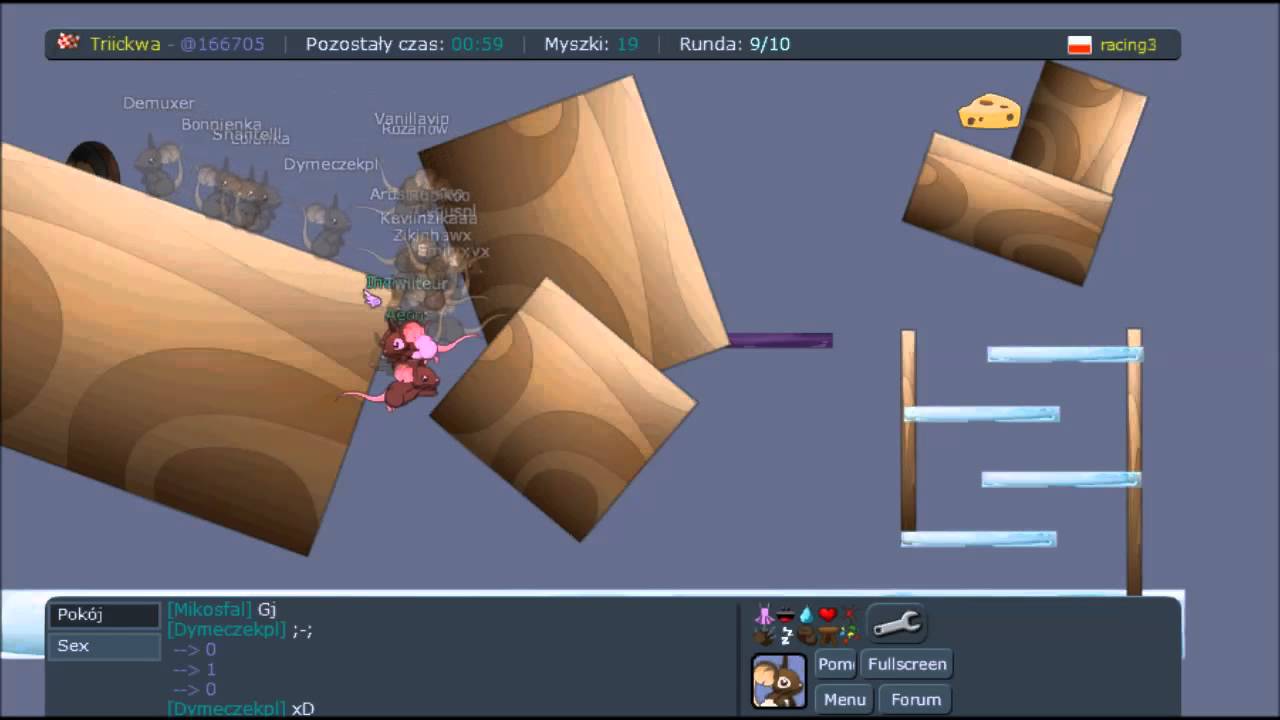Open settings with the wrench icon
Screen dimensions: 1280x720
[896, 623]
